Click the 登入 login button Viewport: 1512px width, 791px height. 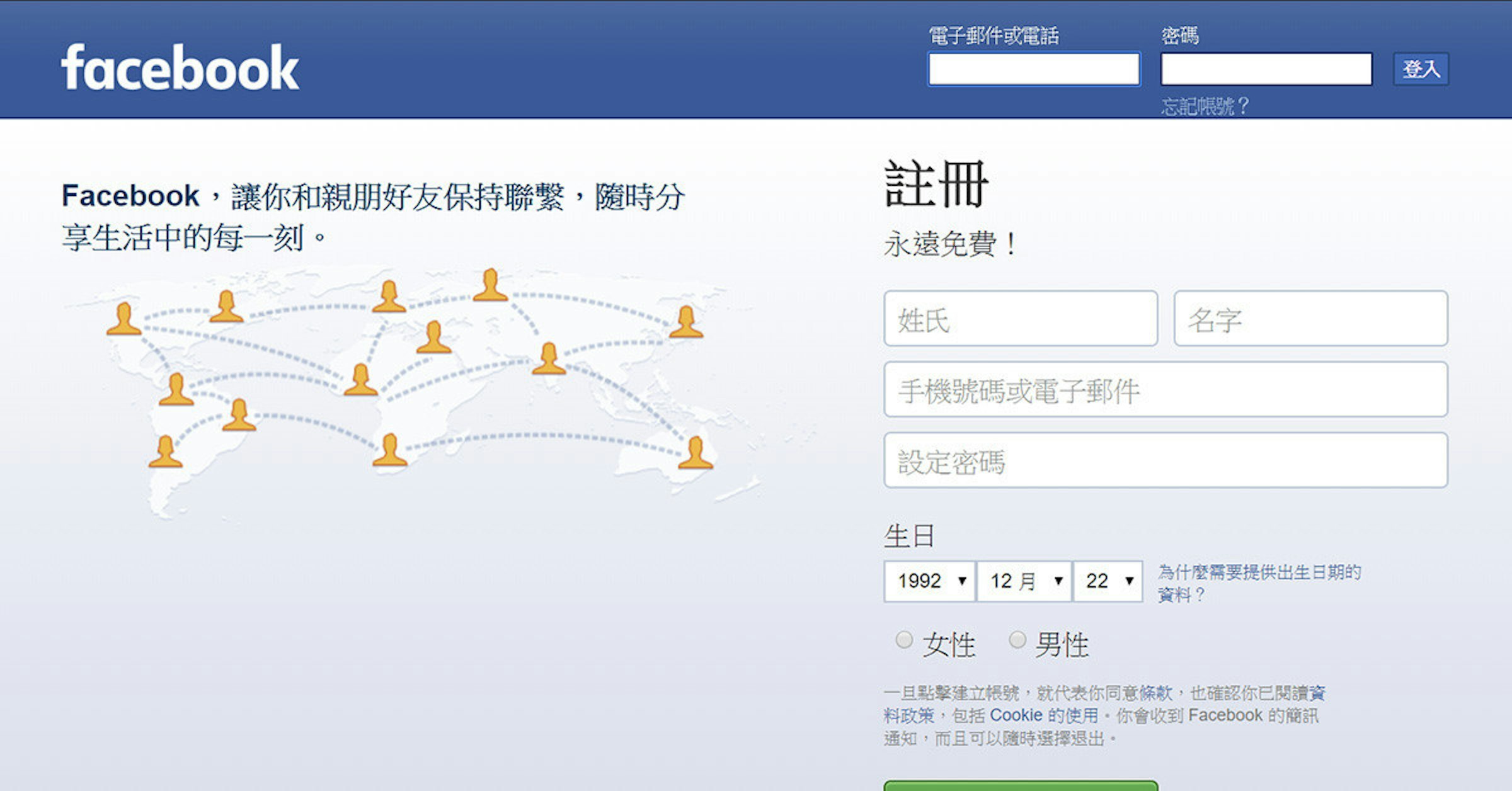pyautogui.click(x=1421, y=69)
